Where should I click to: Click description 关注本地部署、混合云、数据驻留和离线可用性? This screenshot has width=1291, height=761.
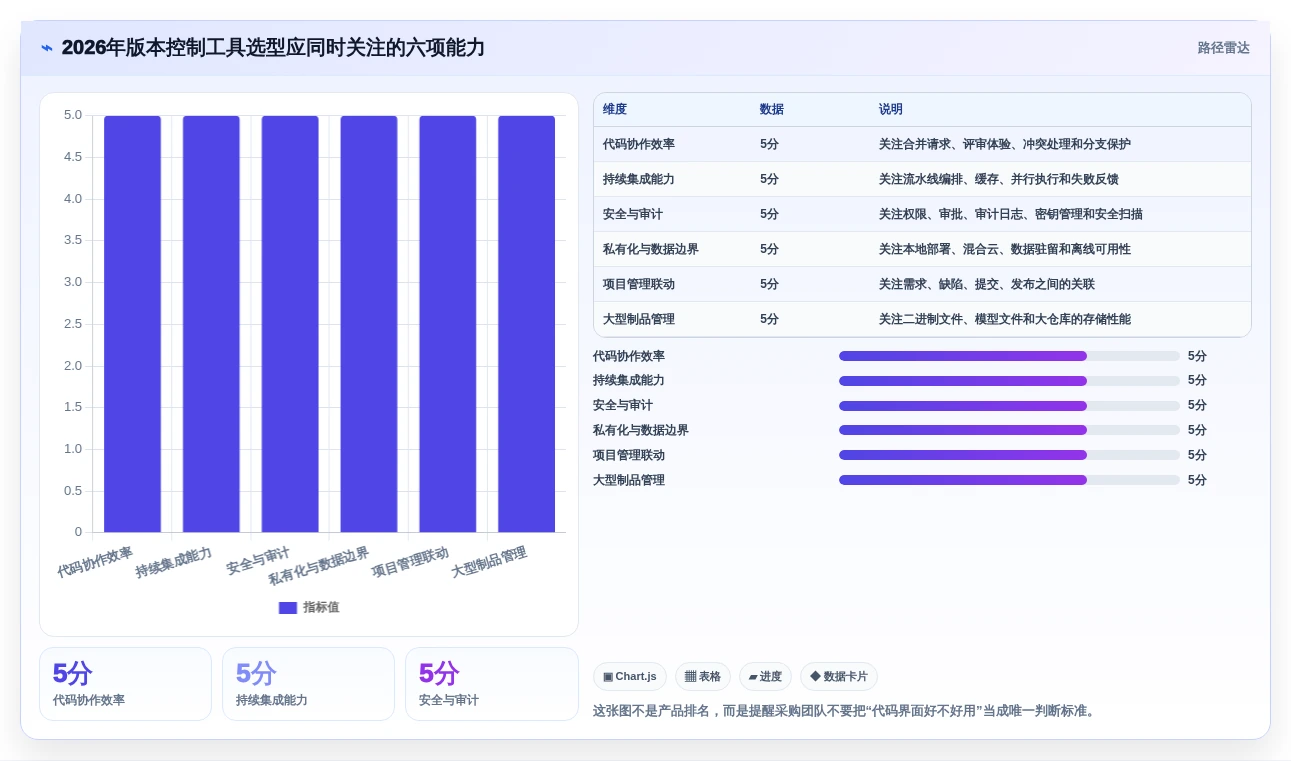(1005, 249)
